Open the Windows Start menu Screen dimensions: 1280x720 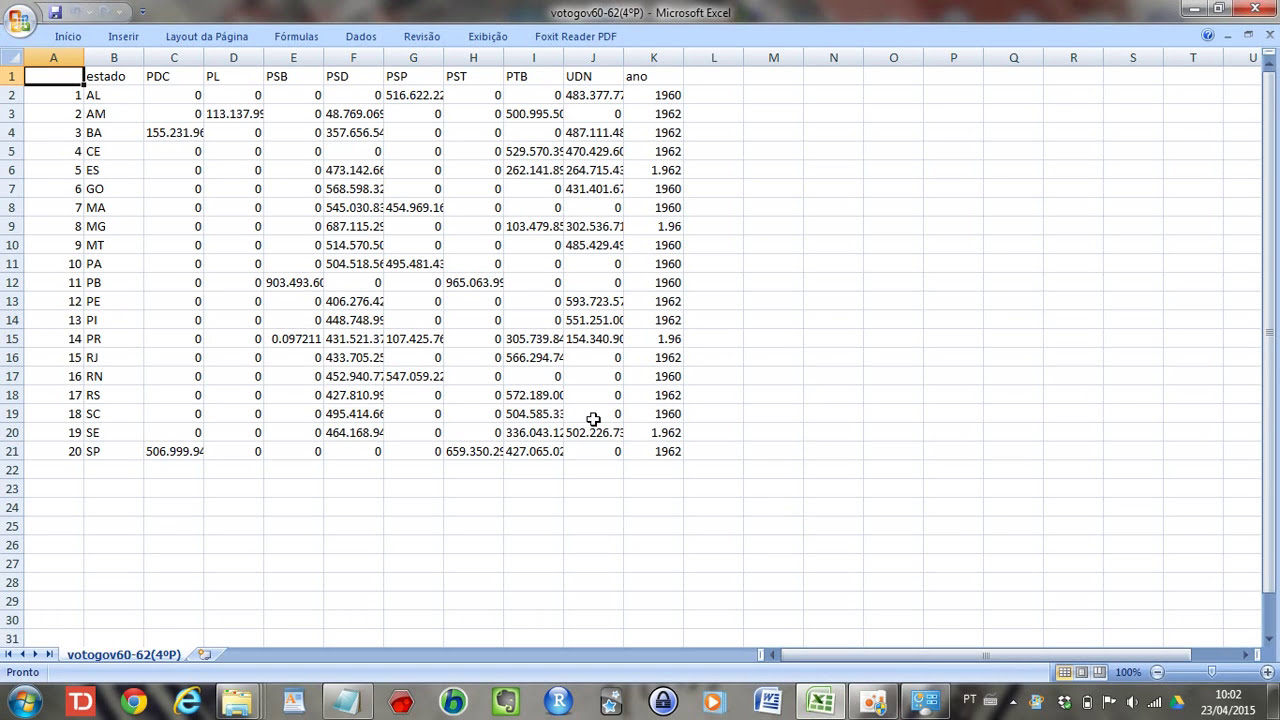[x=24, y=701]
